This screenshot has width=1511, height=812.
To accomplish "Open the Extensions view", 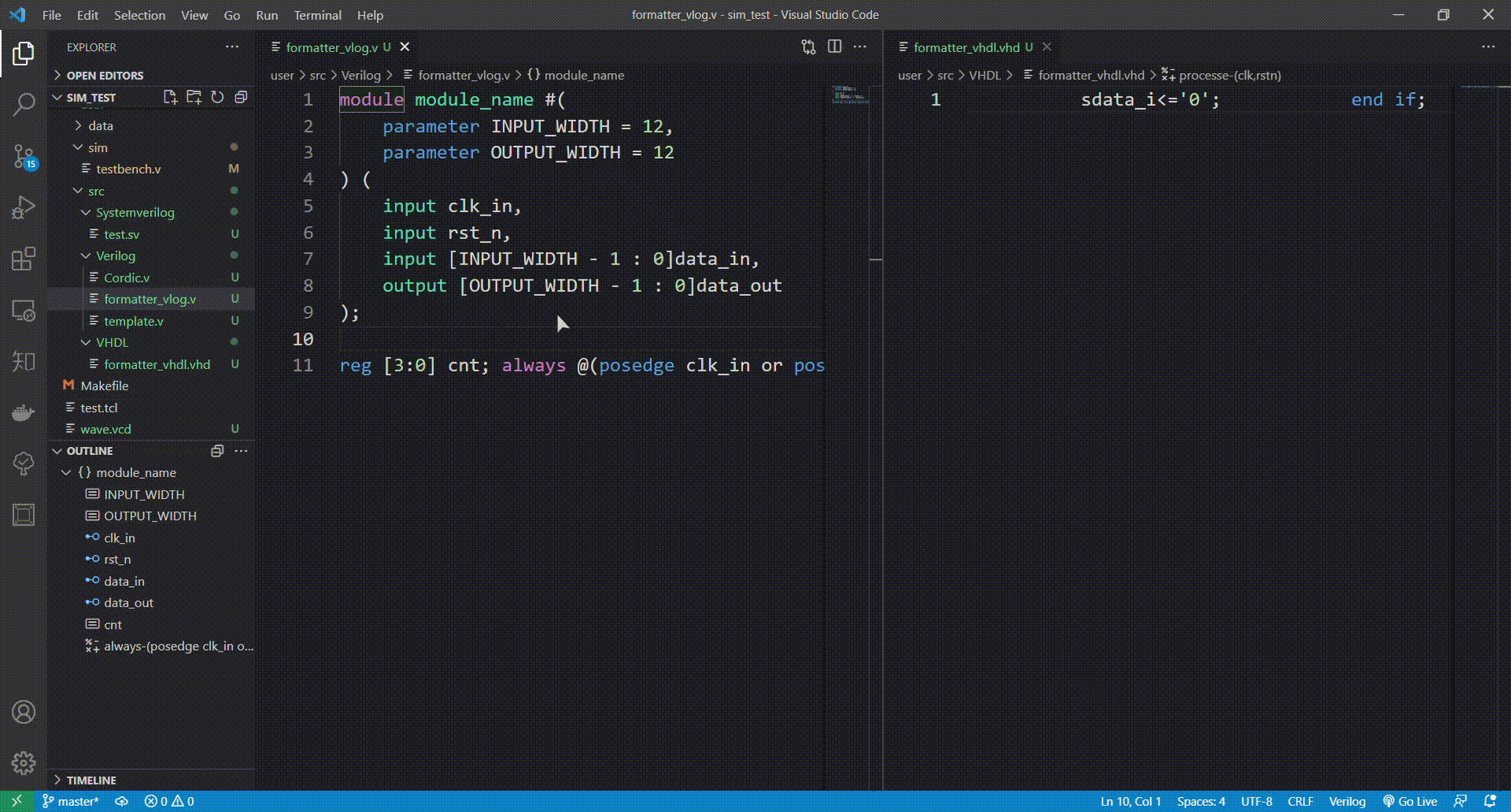I will click(x=24, y=259).
